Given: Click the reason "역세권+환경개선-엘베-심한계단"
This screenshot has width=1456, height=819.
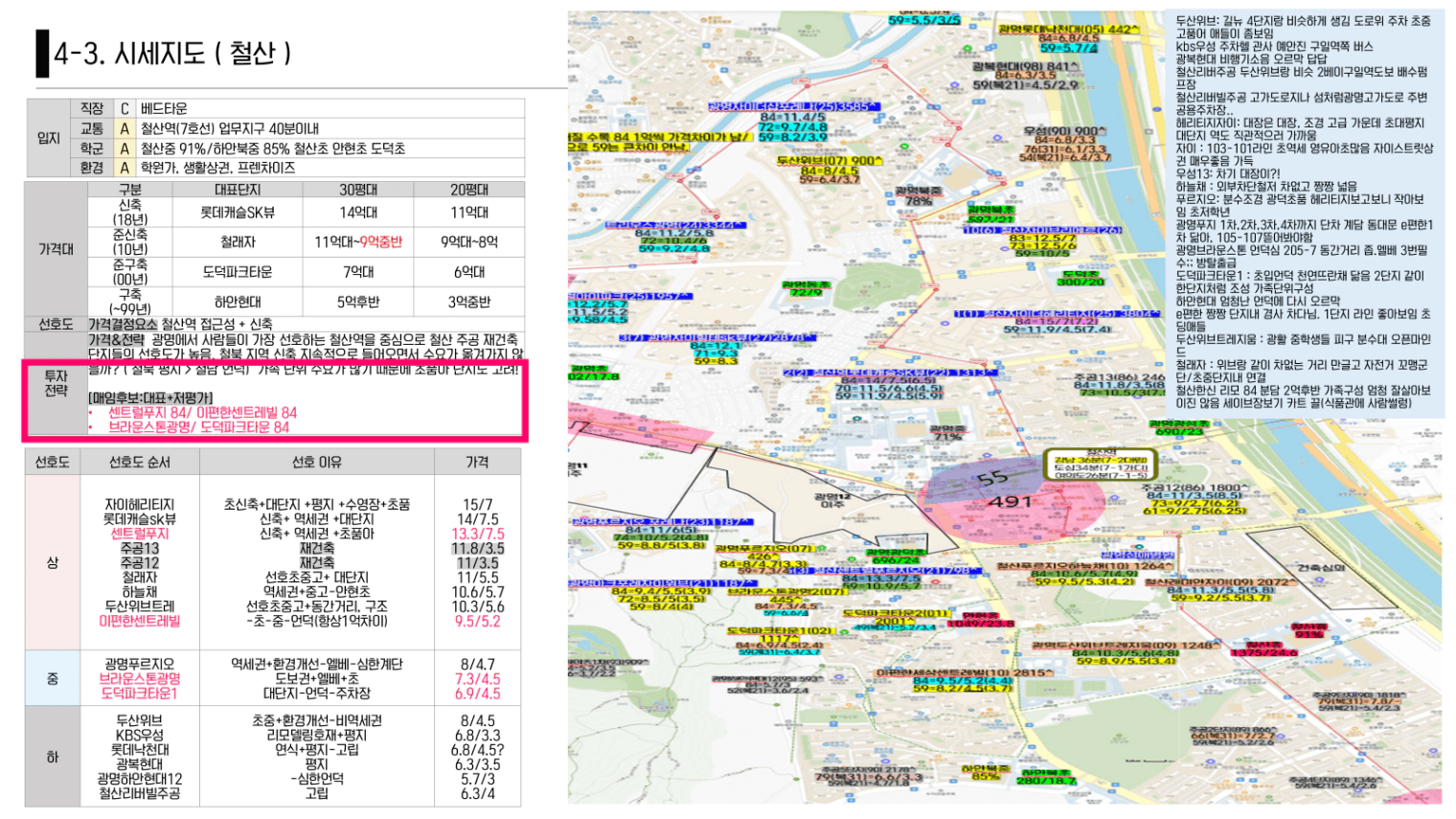Looking at the screenshot, I should coord(317,664).
